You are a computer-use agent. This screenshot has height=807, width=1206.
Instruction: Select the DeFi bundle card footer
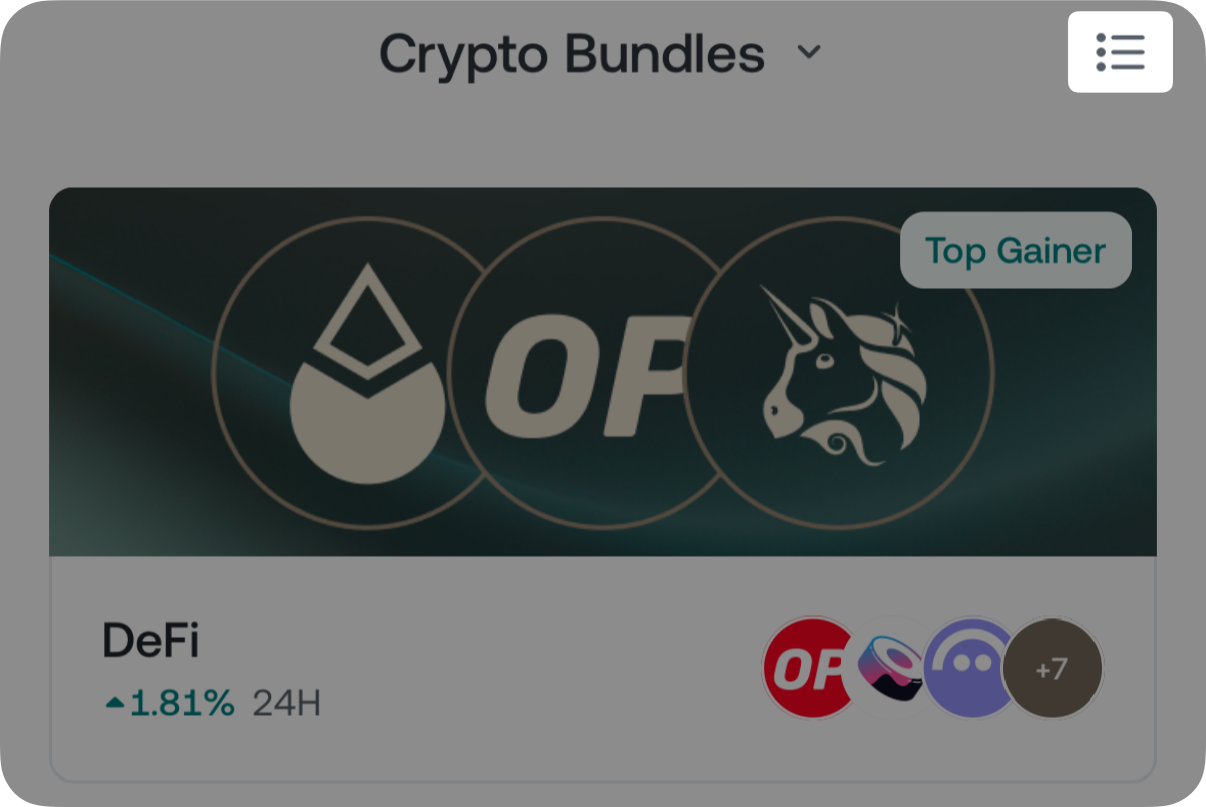[603, 669]
